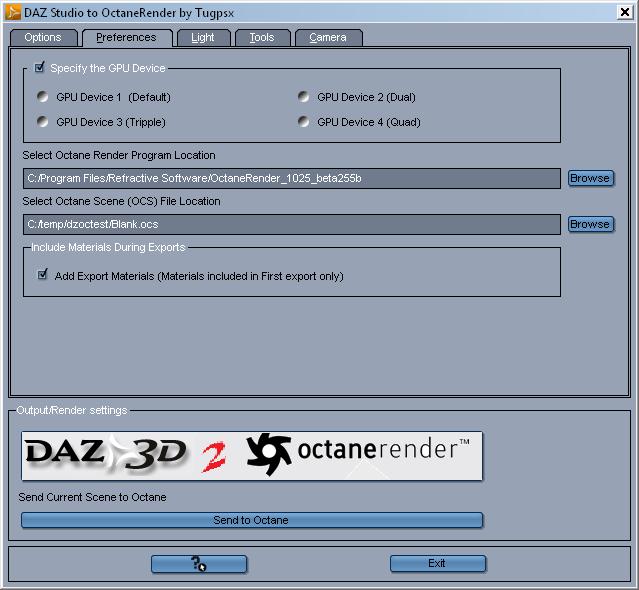The height and width of the screenshot is (590, 639).
Task: Uncheck Add Export Materials checkbox
Action: [42, 275]
